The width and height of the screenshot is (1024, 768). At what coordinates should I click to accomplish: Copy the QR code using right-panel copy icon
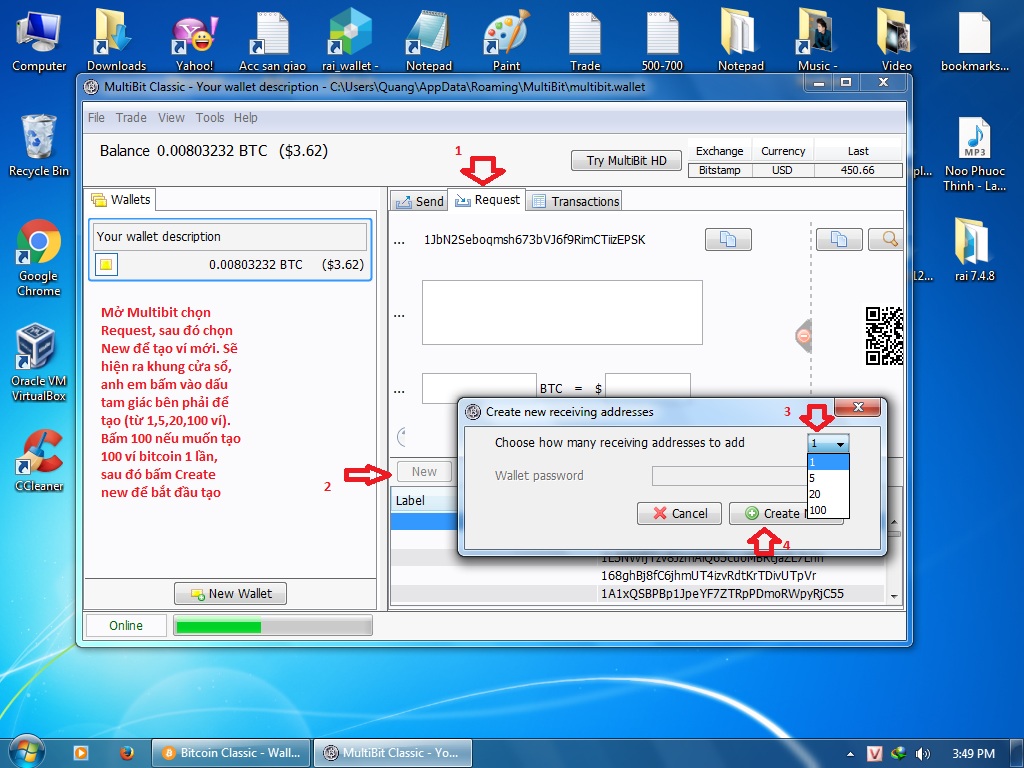pos(839,239)
